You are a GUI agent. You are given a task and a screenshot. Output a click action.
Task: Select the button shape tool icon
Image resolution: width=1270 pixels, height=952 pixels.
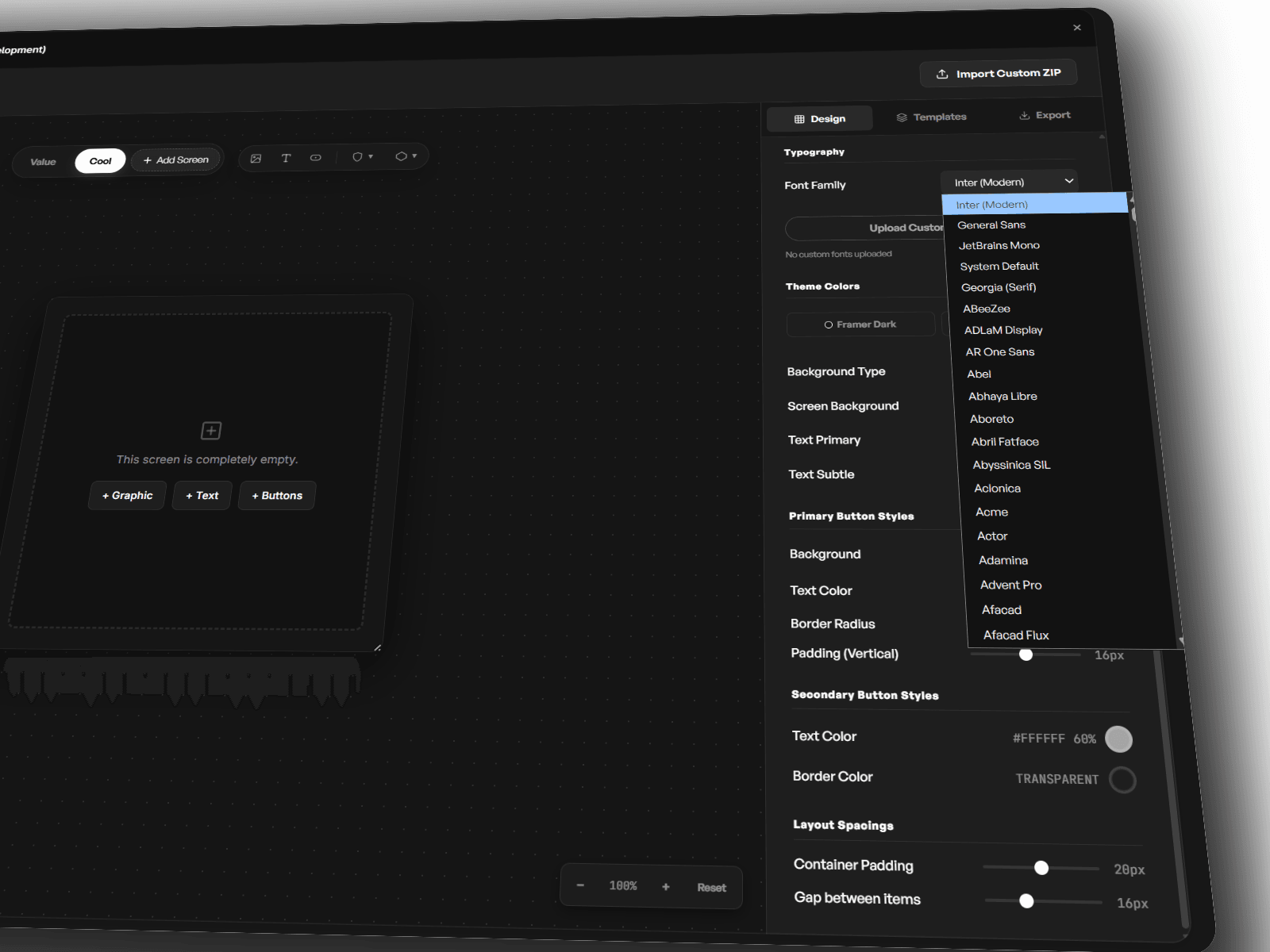tap(316, 157)
